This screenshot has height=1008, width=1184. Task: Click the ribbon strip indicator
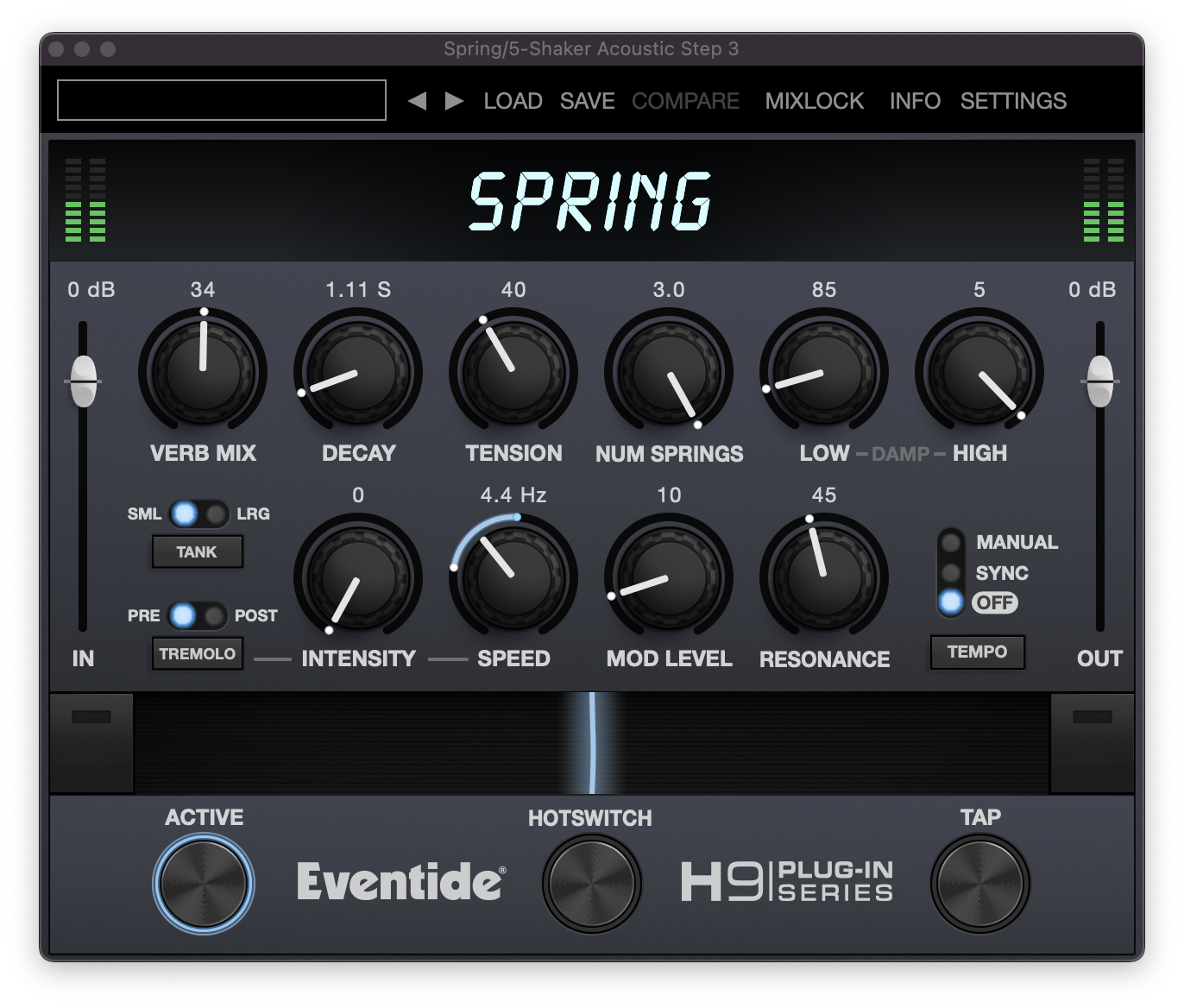tap(592, 743)
